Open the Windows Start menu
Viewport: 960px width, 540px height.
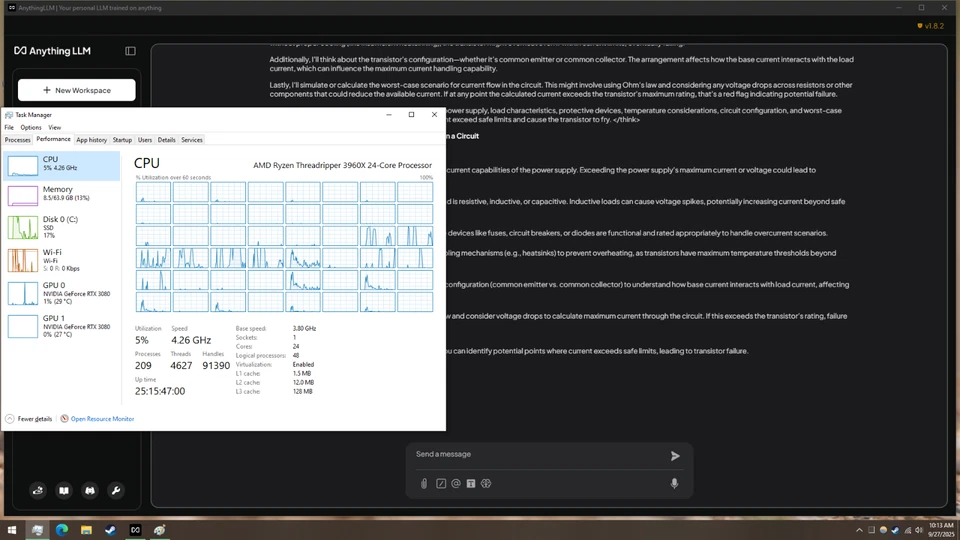(12, 530)
